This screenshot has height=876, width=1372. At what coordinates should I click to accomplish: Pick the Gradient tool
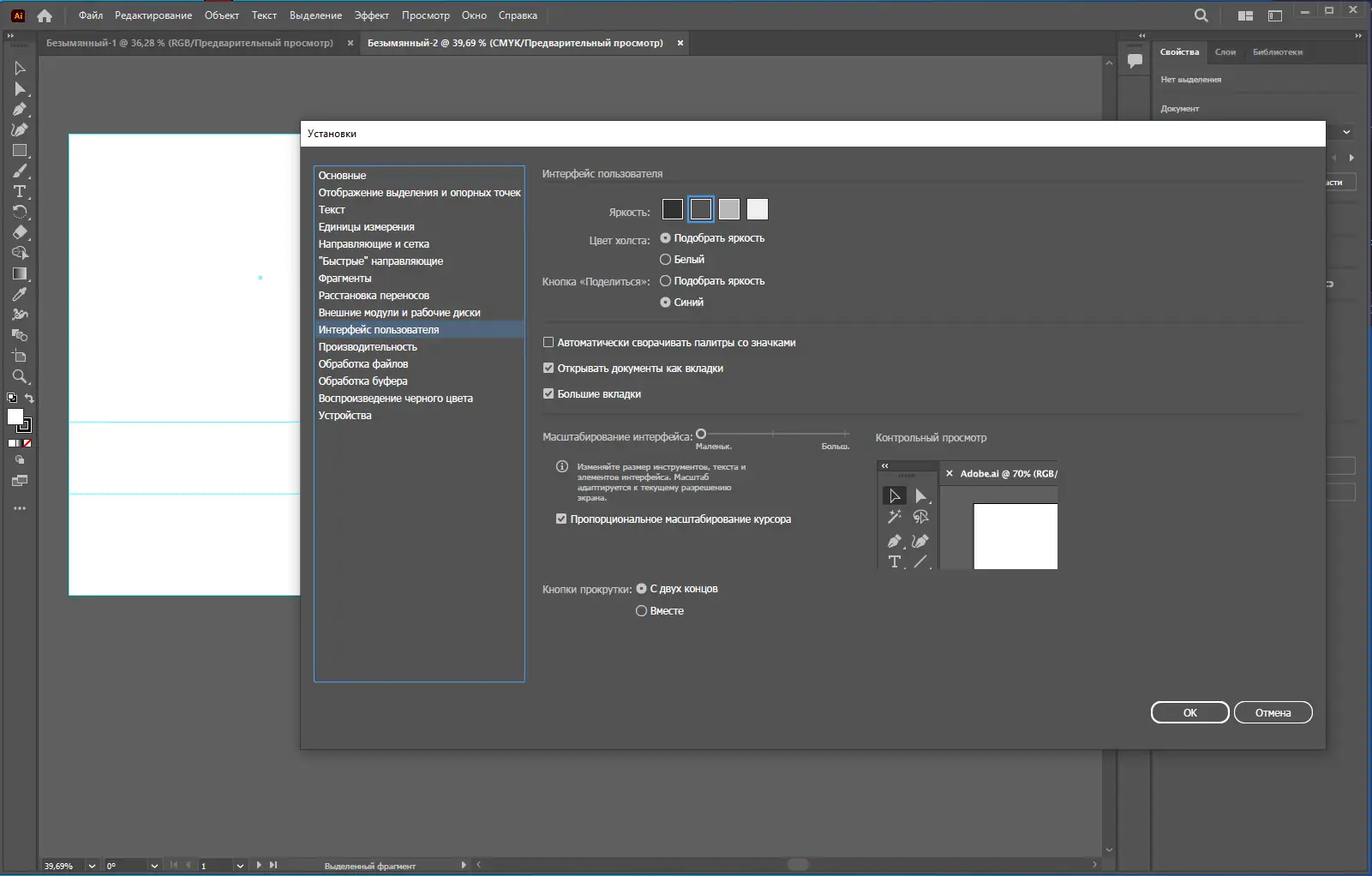pos(20,274)
